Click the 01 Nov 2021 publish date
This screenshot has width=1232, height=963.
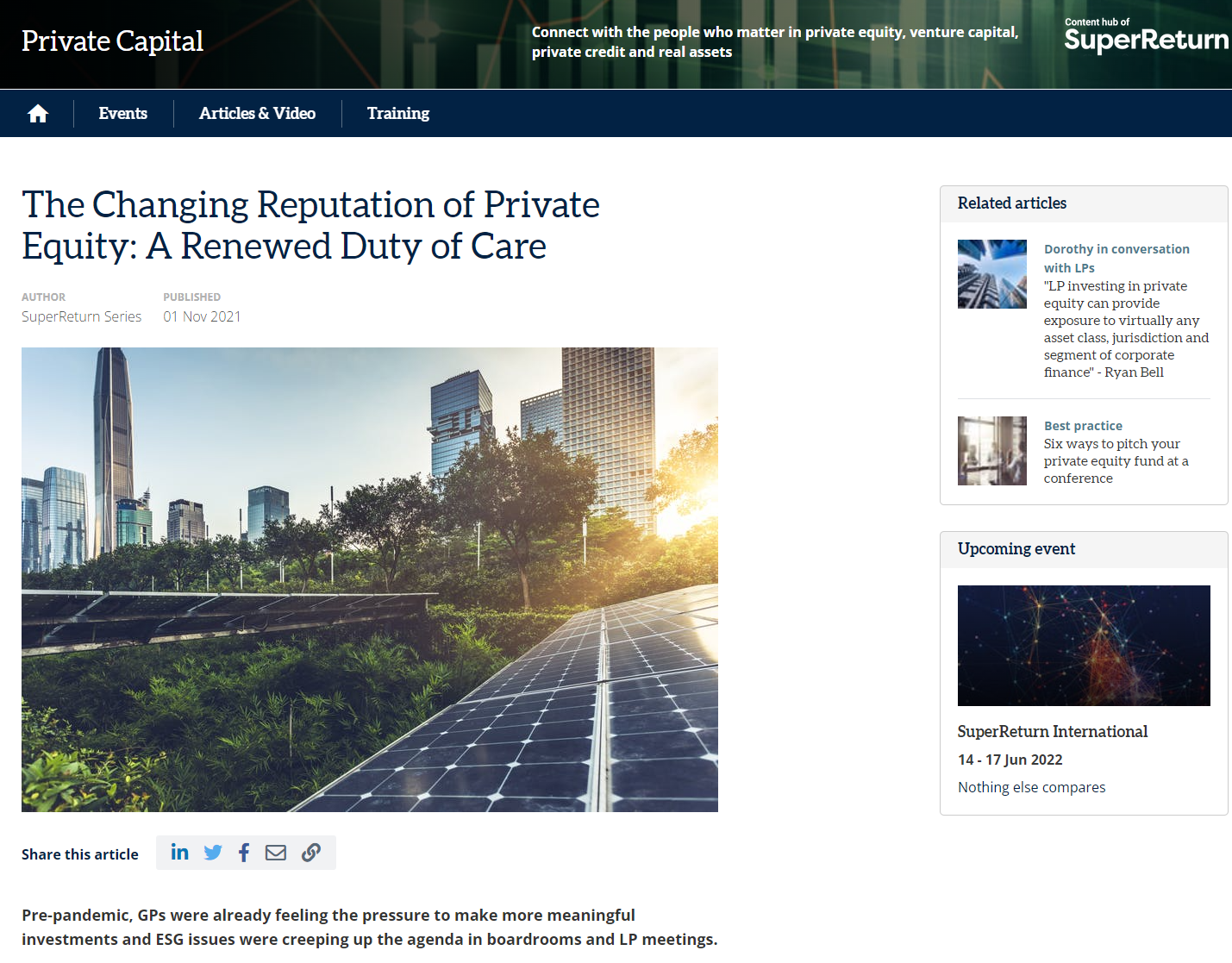202,316
